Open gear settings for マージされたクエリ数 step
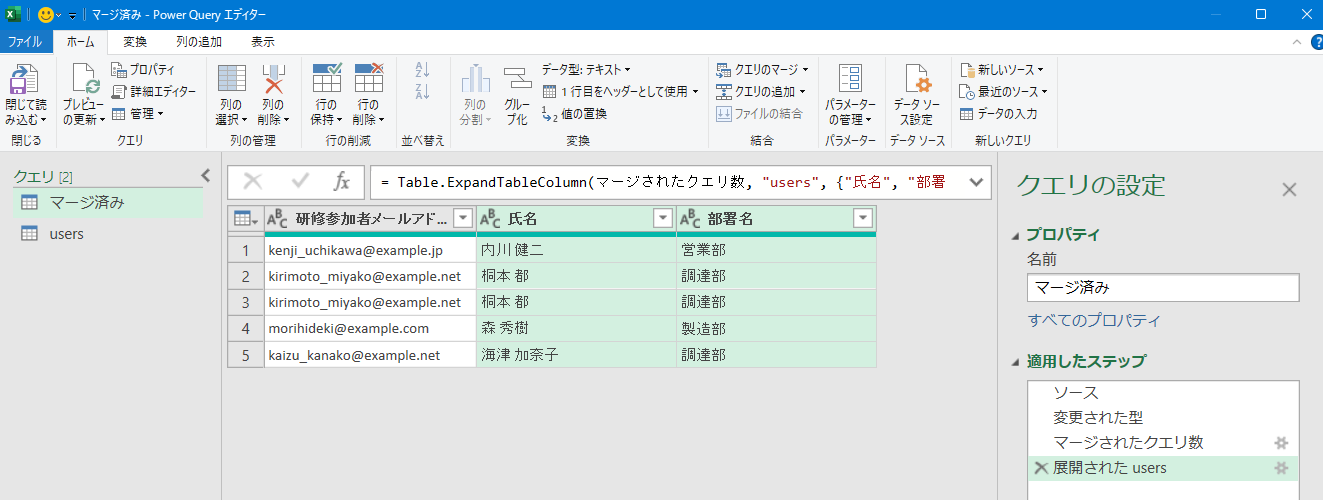1323x500 pixels. [x=1281, y=443]
